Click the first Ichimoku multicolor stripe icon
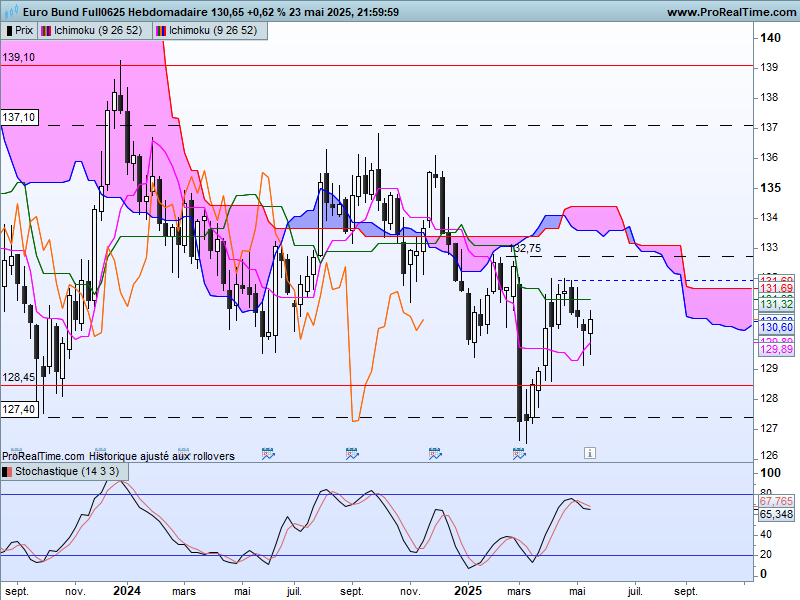 coord(45,31)
